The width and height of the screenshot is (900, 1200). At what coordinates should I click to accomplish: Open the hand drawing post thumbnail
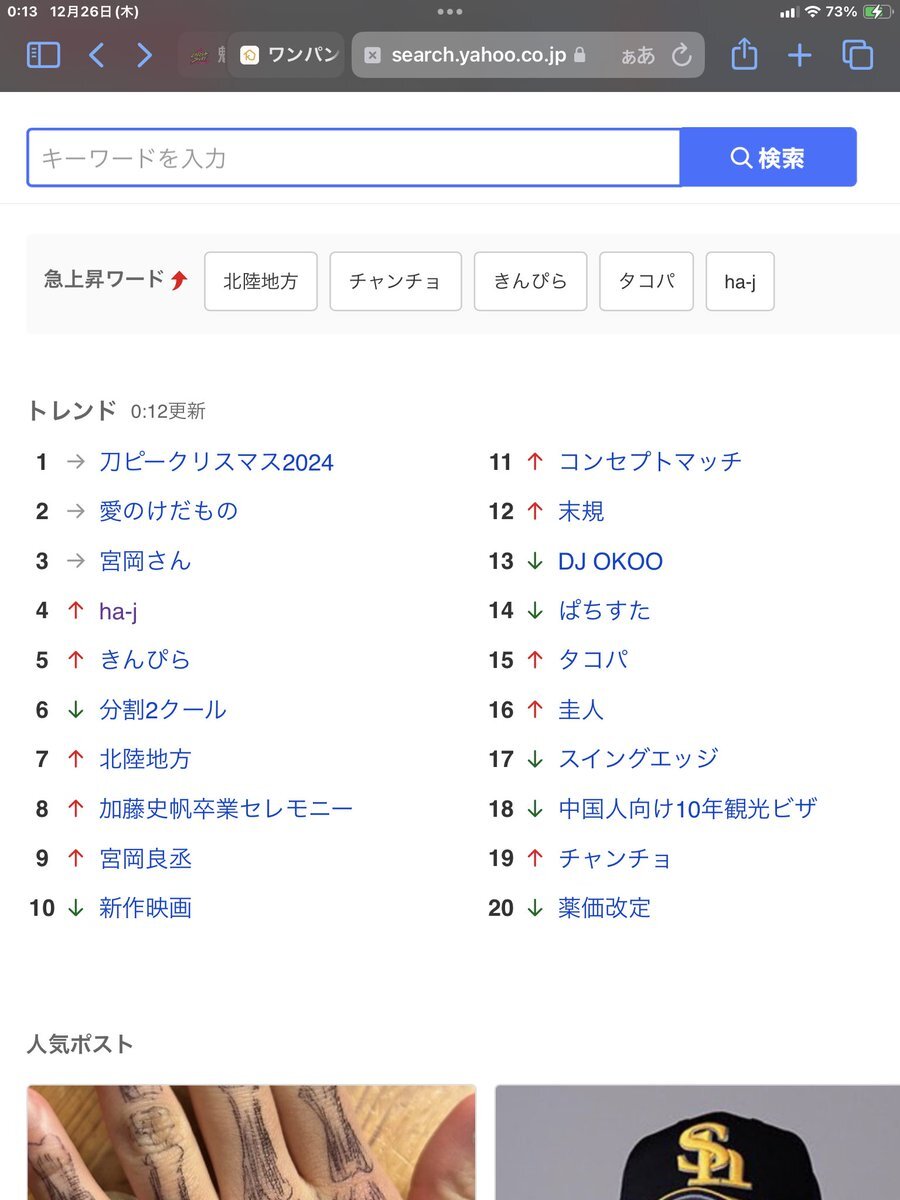point(251,1142)
